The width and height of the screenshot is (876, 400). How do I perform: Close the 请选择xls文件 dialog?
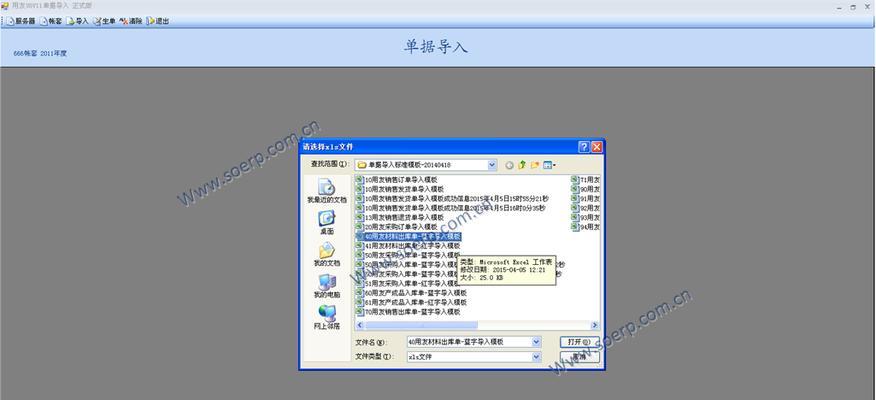597,147
